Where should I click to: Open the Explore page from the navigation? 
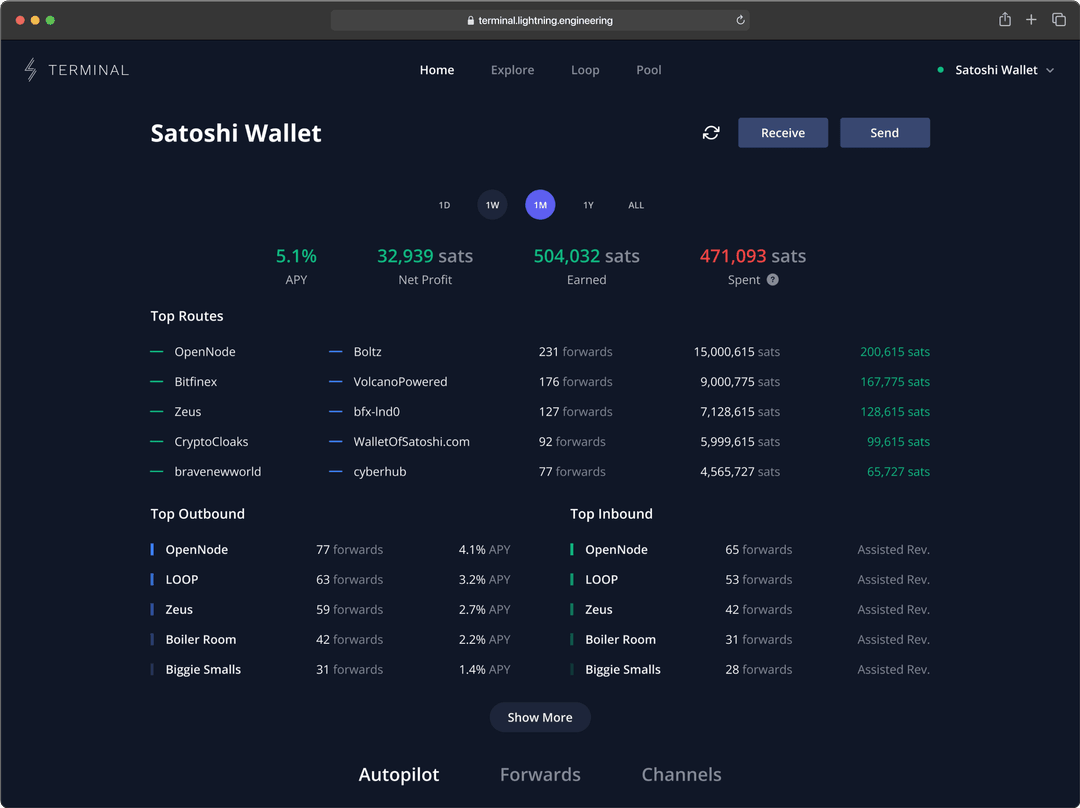512,70
